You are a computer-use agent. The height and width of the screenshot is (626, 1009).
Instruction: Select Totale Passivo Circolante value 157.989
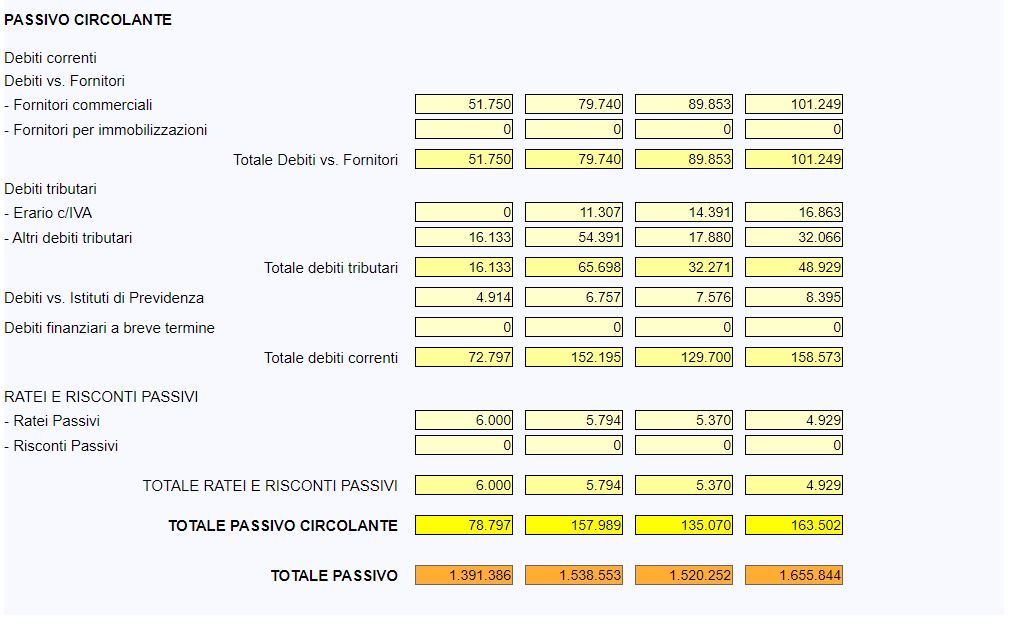[x=574, y=526]
